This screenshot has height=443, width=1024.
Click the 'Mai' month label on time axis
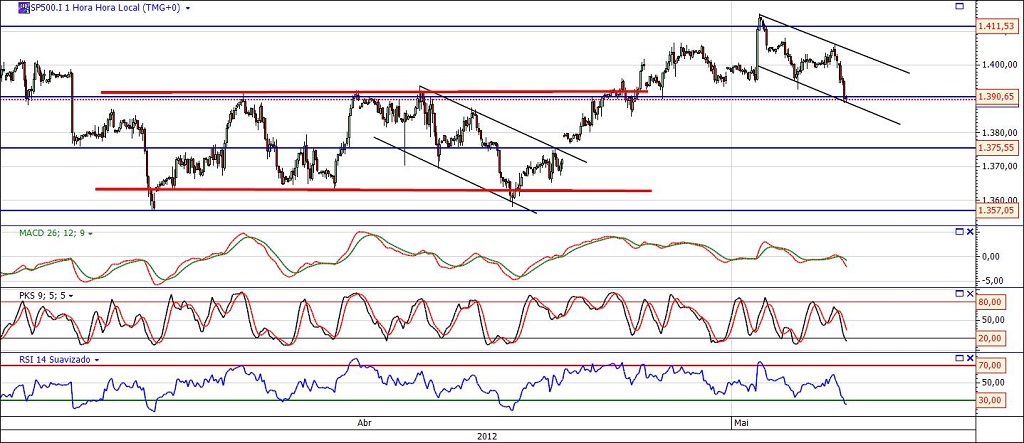[741, 423]
